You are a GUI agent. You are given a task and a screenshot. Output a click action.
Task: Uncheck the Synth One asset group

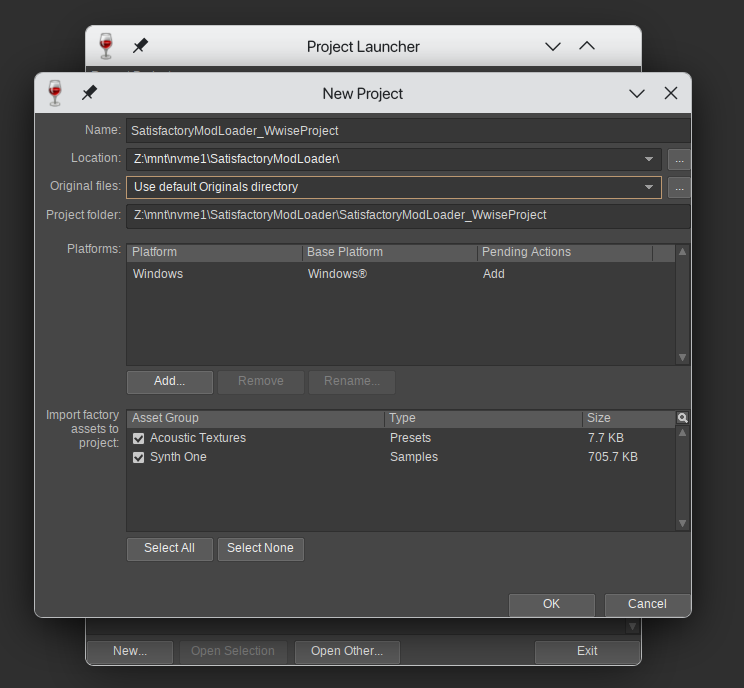tap(139, 457)
